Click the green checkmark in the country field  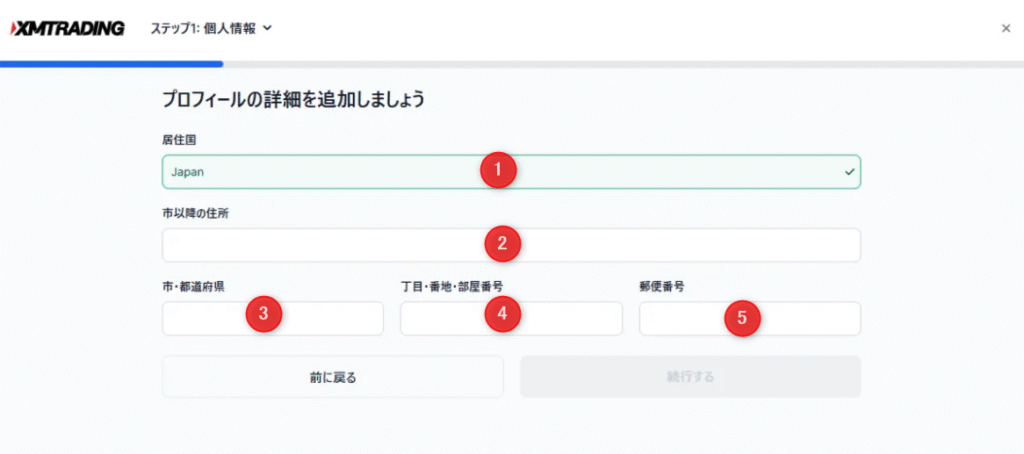pos(849,172)
